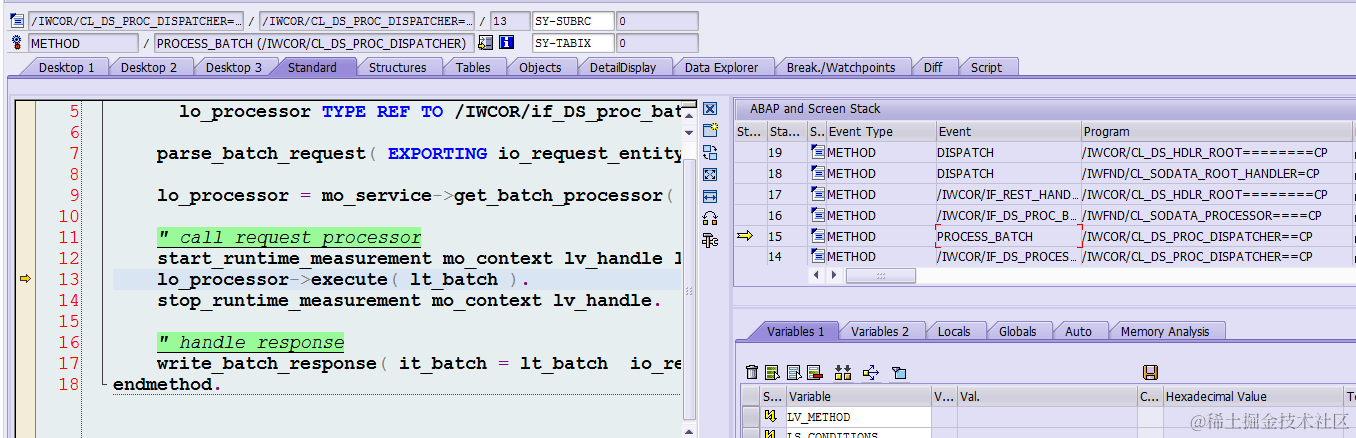Delete variables with the trash icon
Screen dimensions: 1356x438
coord(752,373)
